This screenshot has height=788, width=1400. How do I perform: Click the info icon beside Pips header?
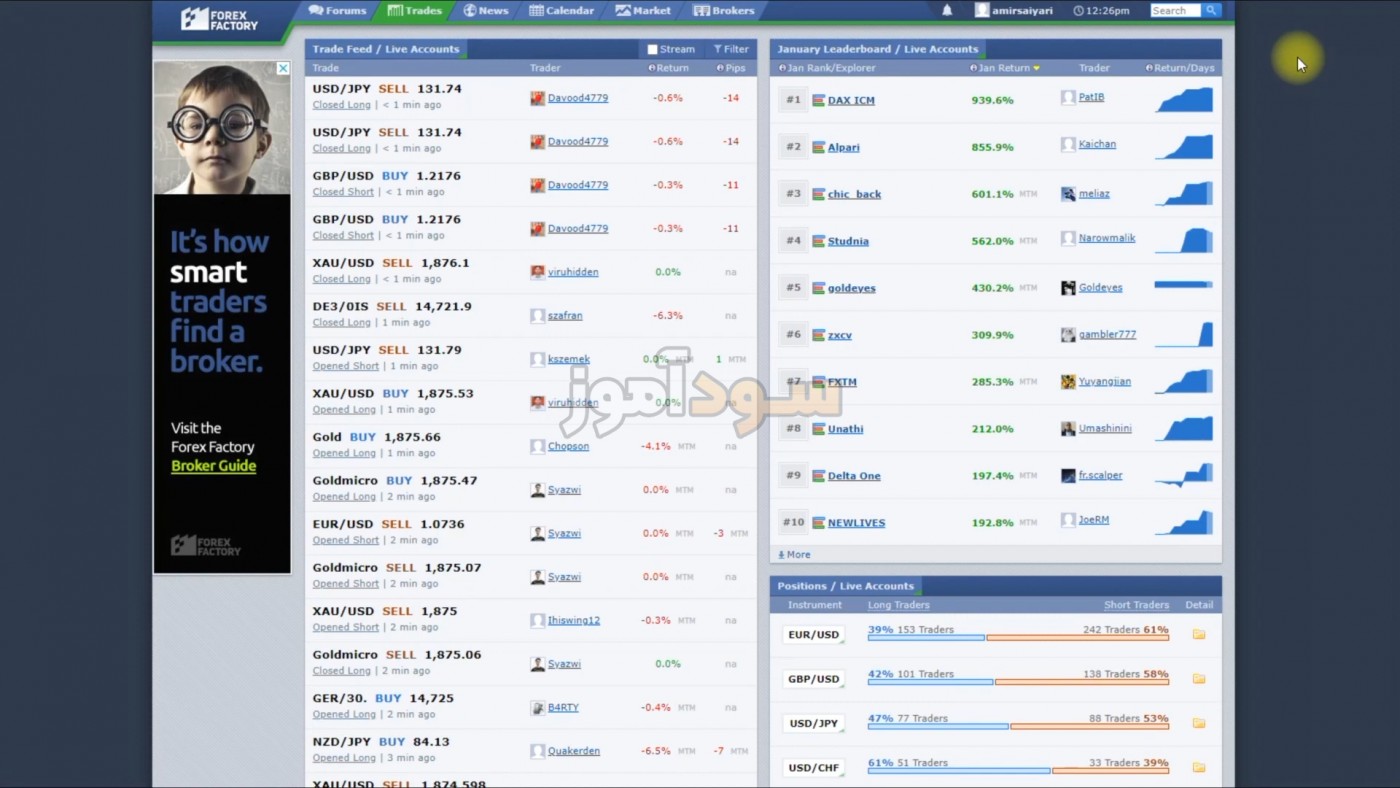point(720,68)
